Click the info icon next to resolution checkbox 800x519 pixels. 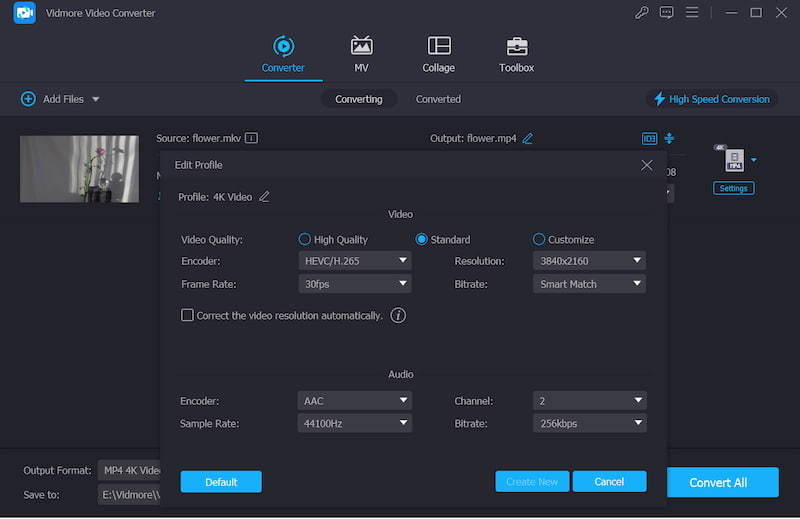[x=398, y=315]
